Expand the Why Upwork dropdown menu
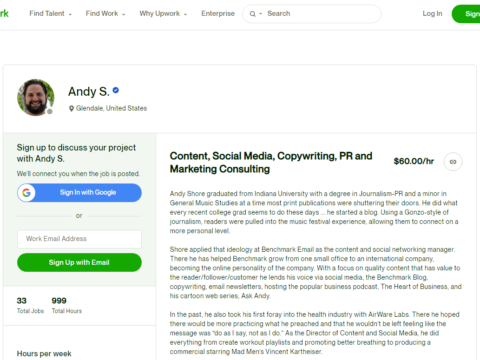480x360 pixels. point(163,14)
